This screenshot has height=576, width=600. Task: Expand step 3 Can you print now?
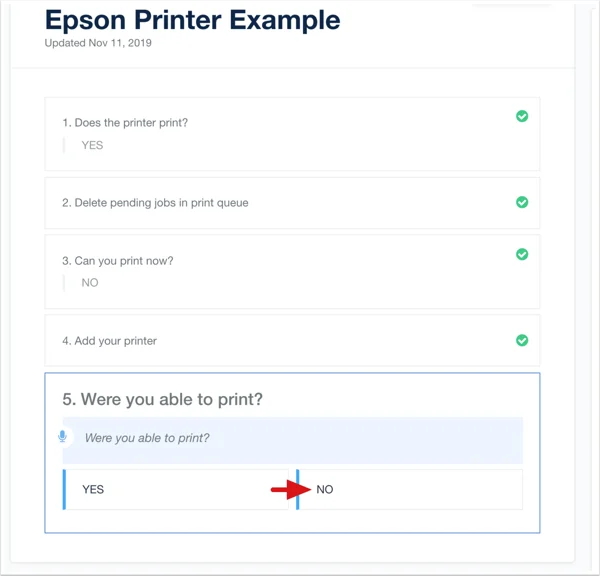[292, 272]
